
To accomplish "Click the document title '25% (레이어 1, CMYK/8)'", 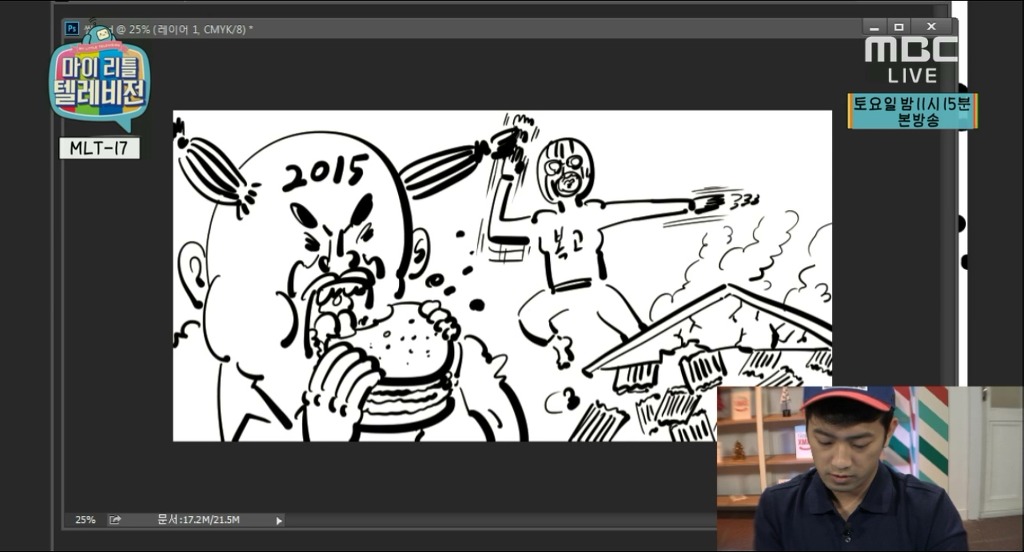I will [x=187, y=29].
